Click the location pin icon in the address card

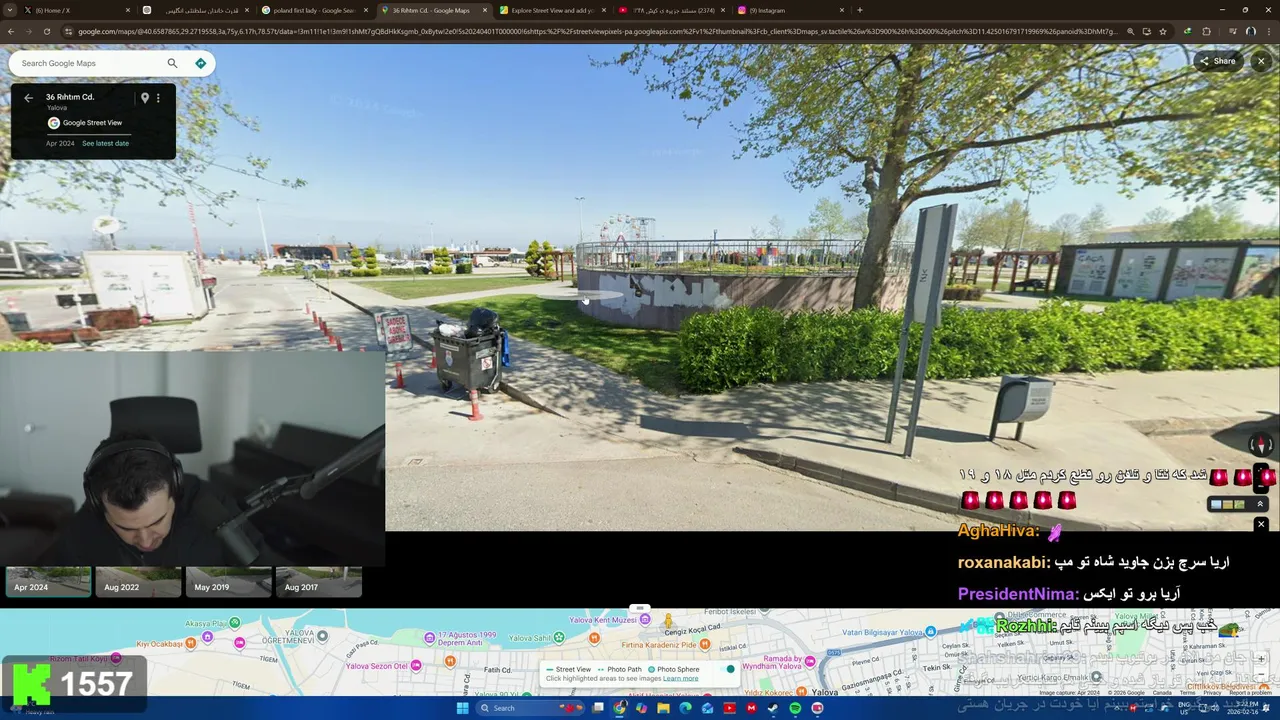pyautogui.click(x=144, y=98)
